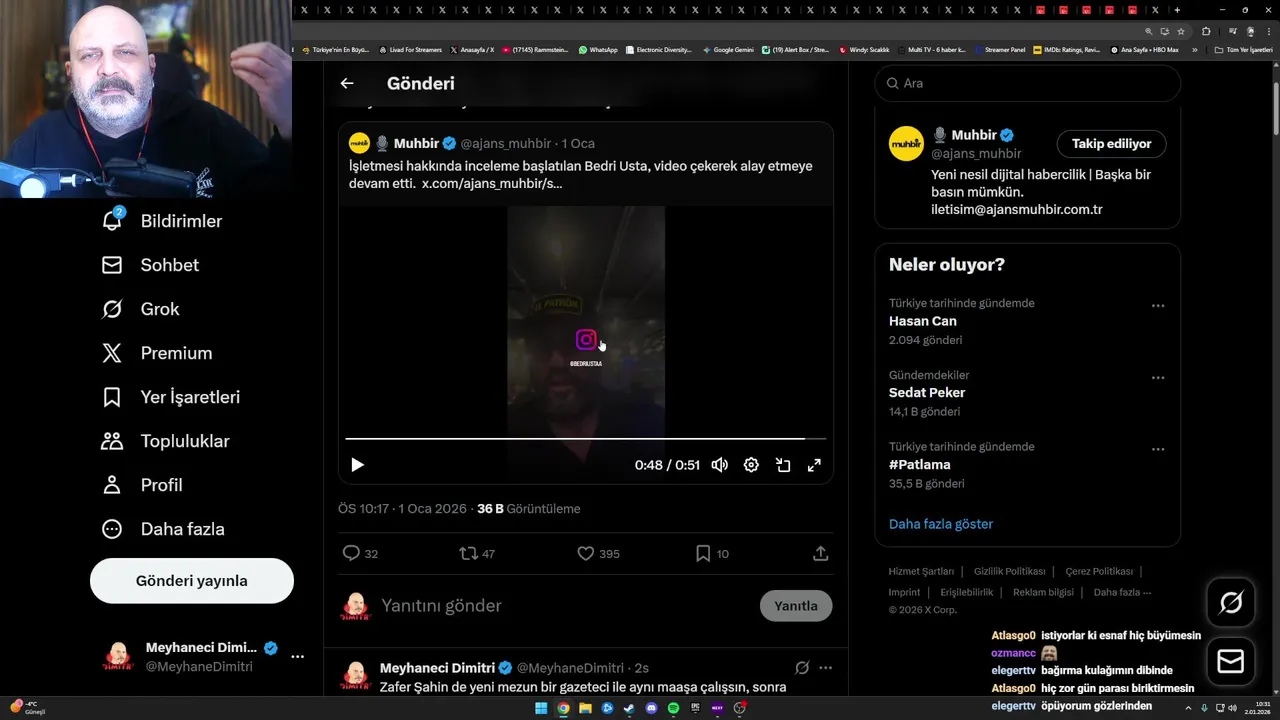Open Muhbir profile avatar in right panel
This screenshot has height=720, width=1280.
click(906, 144)
